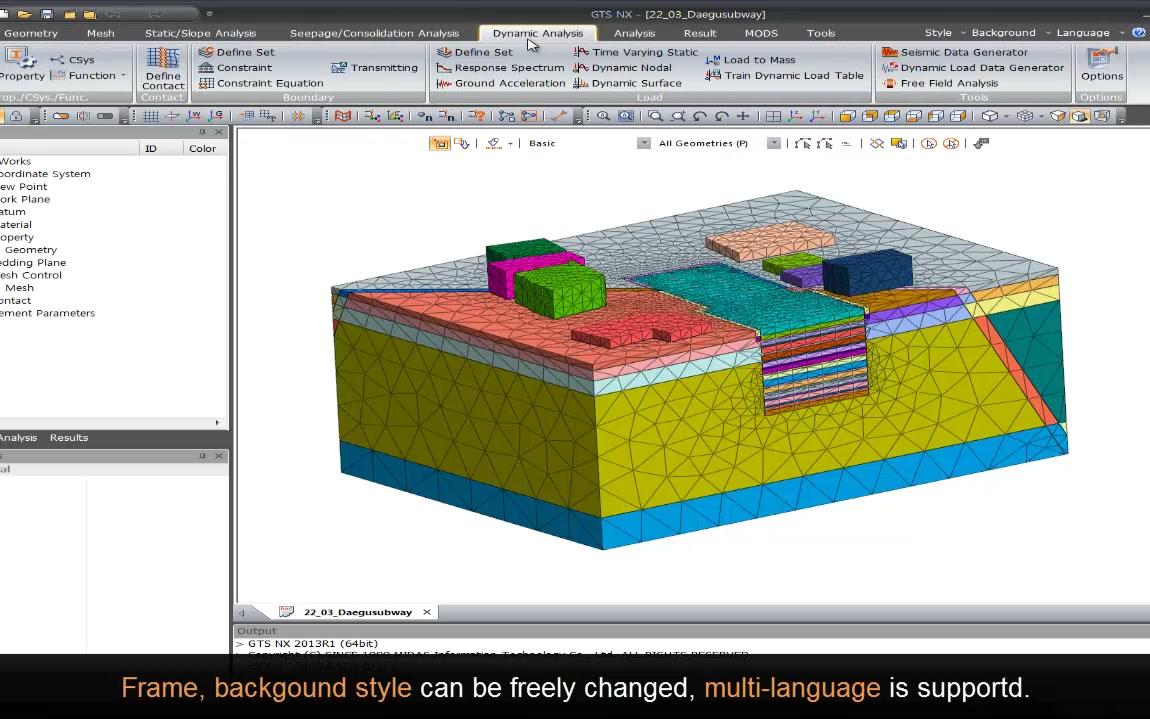Select the Free Field Analysis tool
The image size is (1150, 719).
(948, 84)
